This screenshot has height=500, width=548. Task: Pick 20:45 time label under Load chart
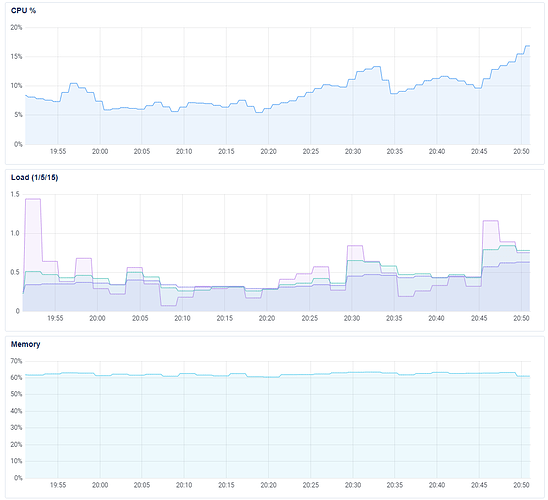(x=479, y=318)
